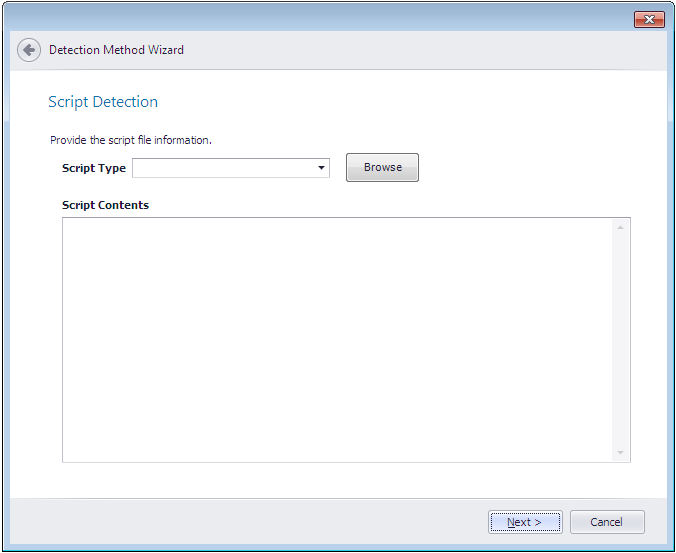The width and height of the screenshot is (676, 553).
Task: Click the "Script Contents" label
Action: pos(105,205)
